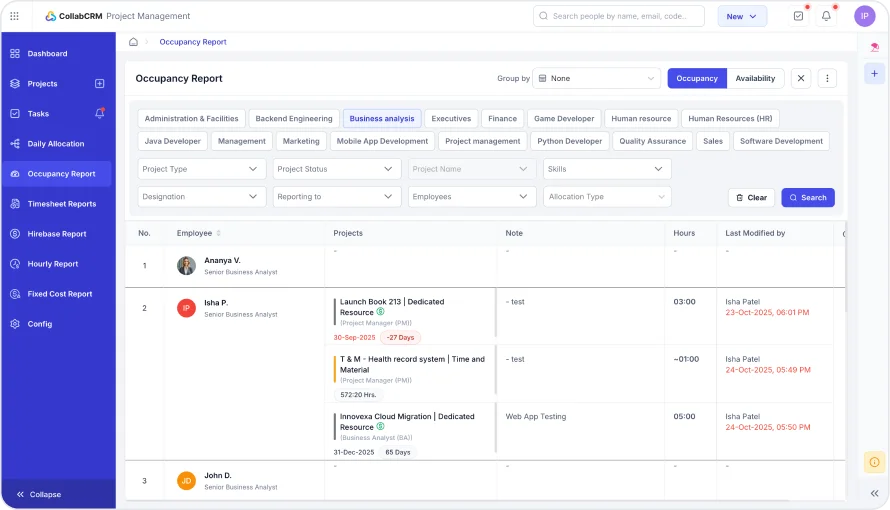Click the 572:20 Hrs. badge

358,395
